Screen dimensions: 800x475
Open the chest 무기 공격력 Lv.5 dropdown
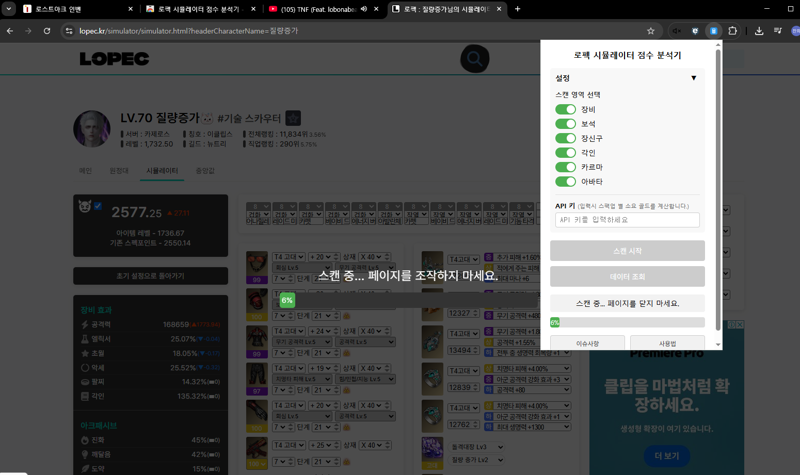[302, 342]
